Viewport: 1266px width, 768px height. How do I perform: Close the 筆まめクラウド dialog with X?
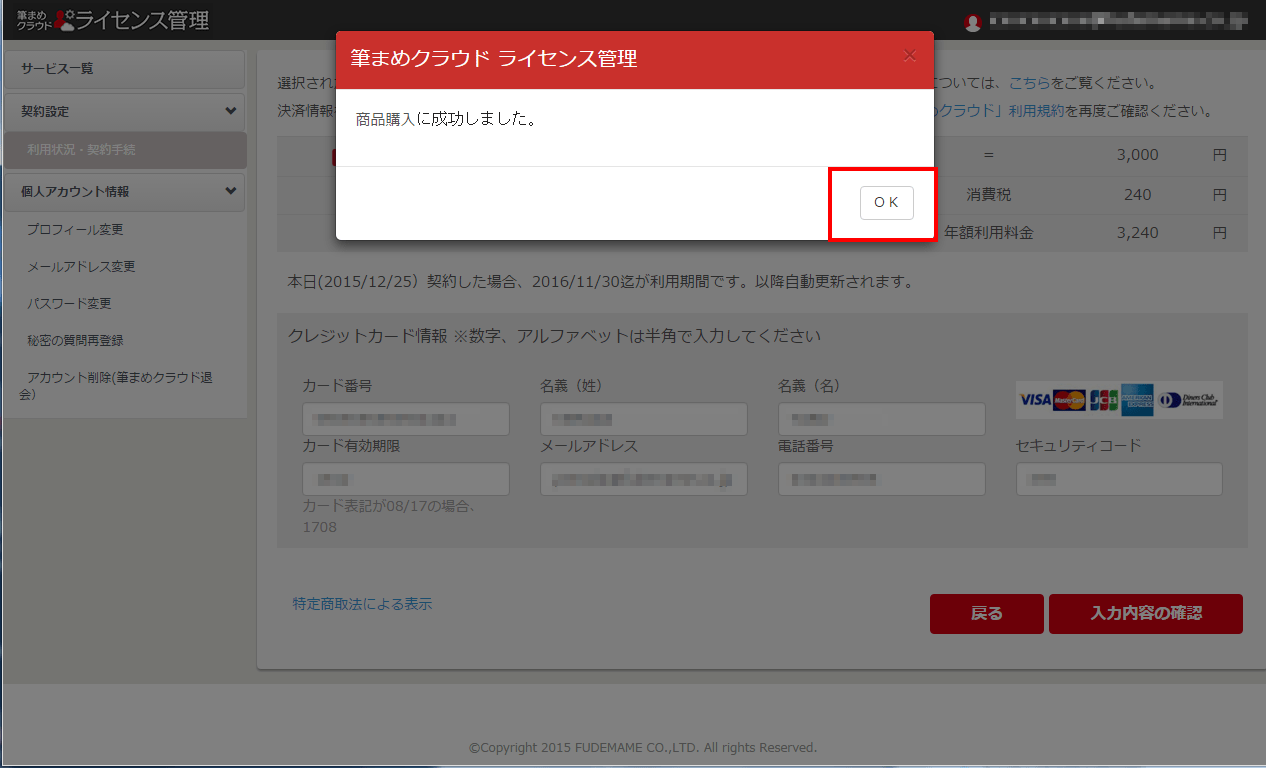coord(909,56)
